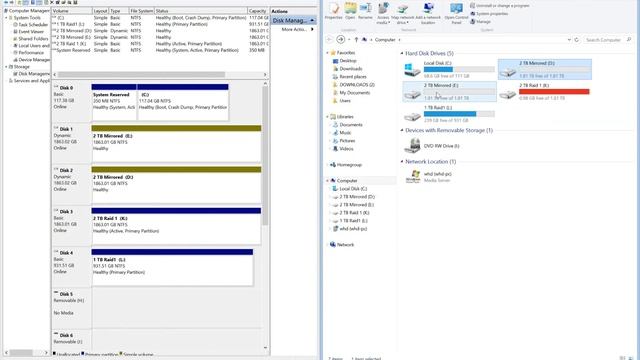
Task: Collapse Devices with Removable Storage section
Action: 402,131
